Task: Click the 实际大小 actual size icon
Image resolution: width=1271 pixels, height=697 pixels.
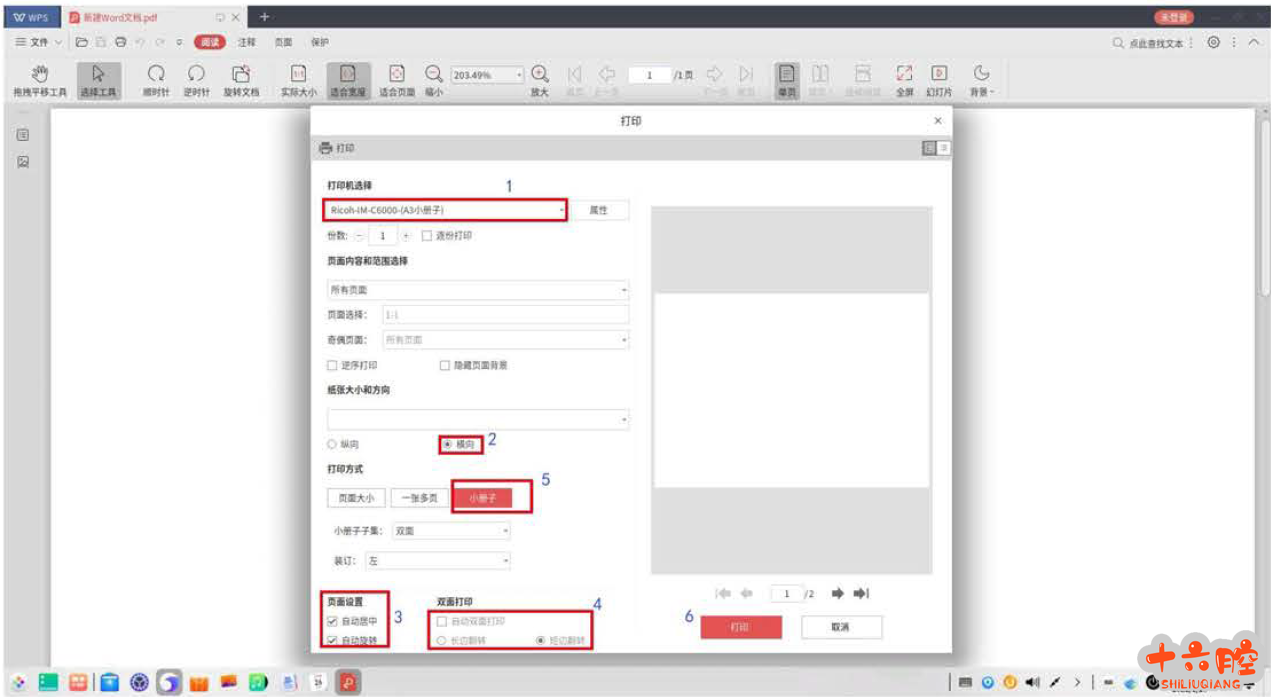Action: [298, 79]
